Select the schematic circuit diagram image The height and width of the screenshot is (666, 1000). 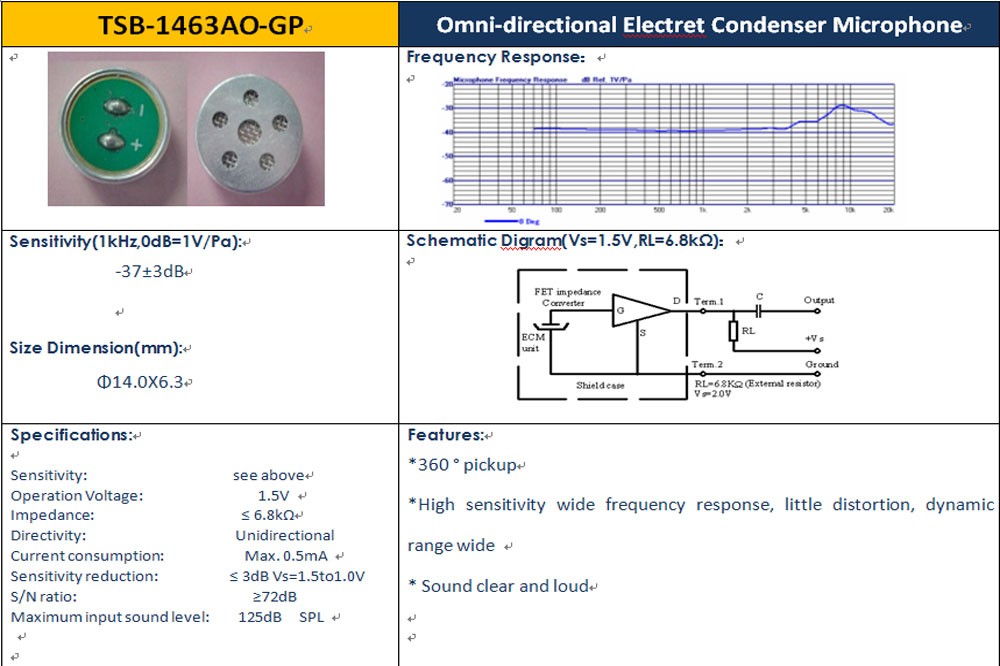pos(677,335)
